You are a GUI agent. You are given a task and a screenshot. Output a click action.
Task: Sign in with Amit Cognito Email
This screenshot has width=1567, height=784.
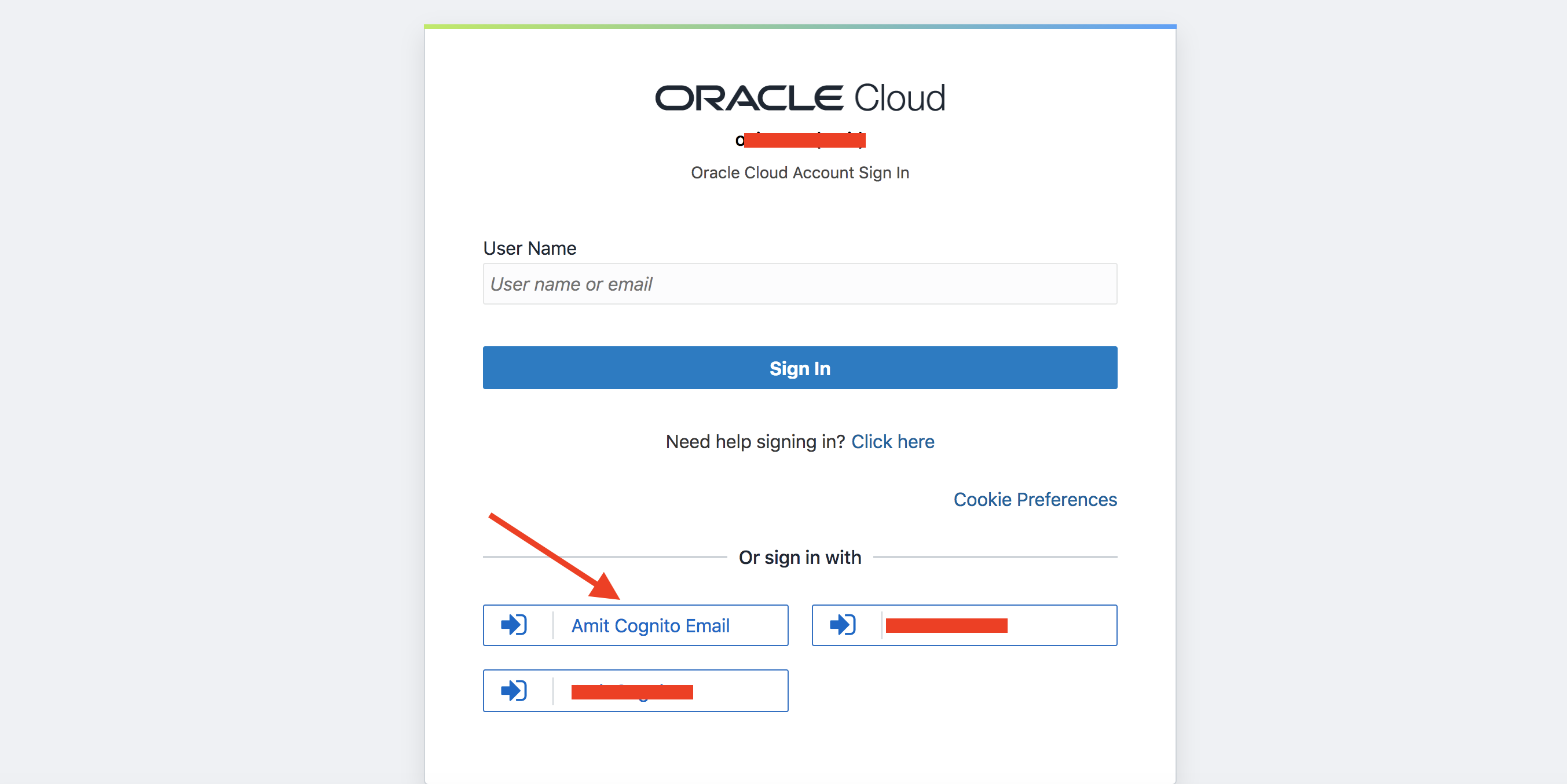pos(650,625)
